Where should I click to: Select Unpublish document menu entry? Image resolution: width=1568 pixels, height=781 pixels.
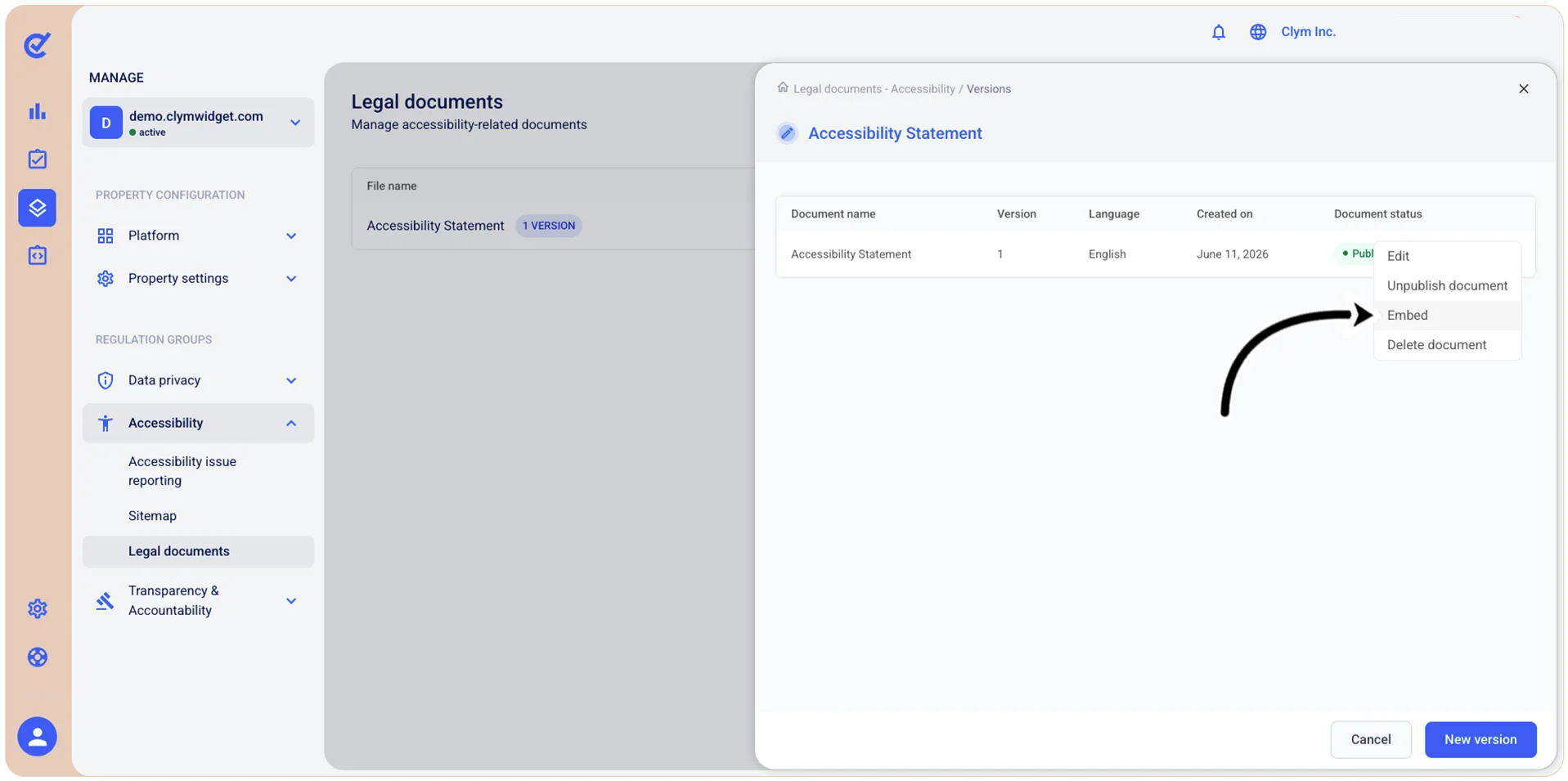coord(1447,285)
